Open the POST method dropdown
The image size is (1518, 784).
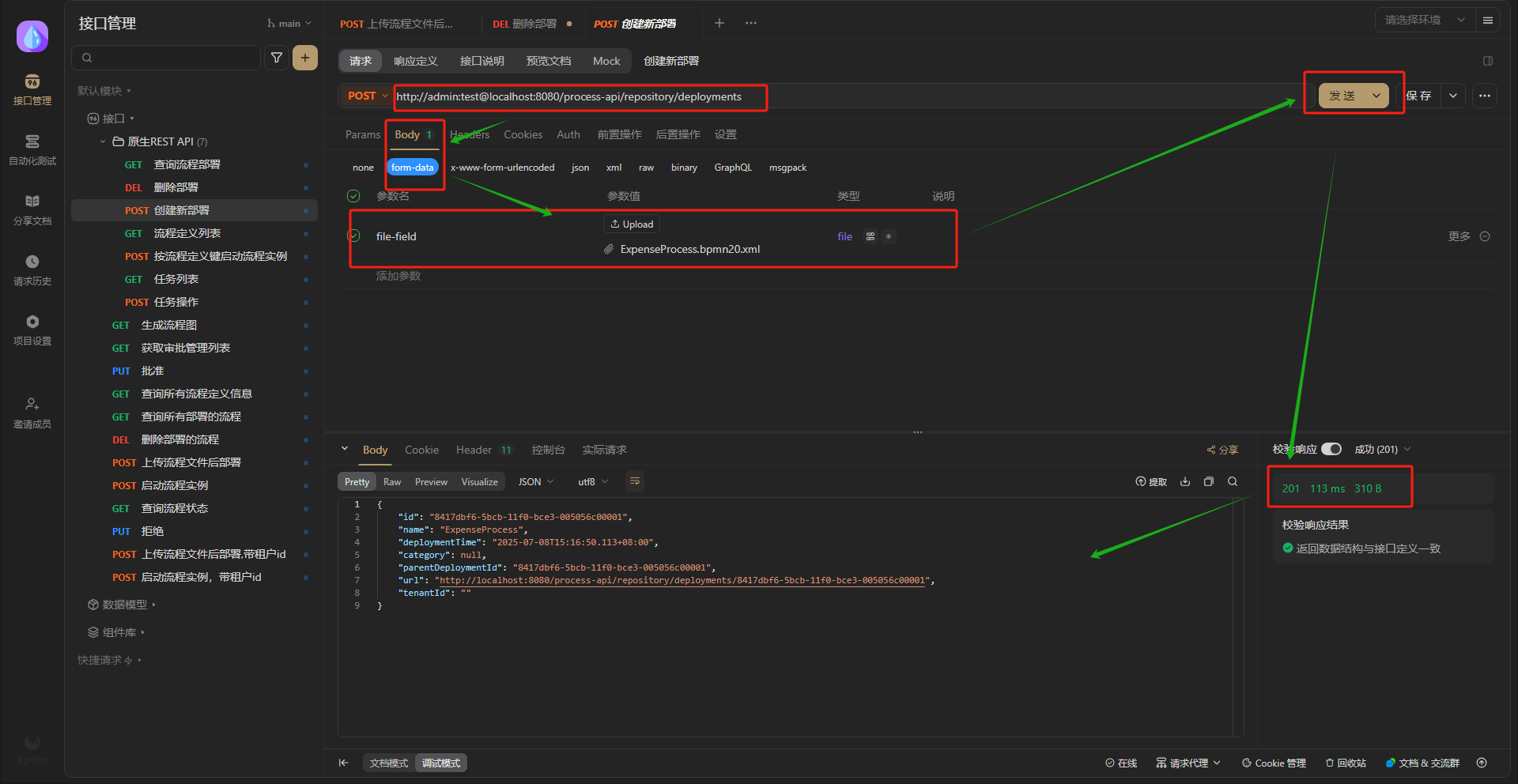click(367, 96)
